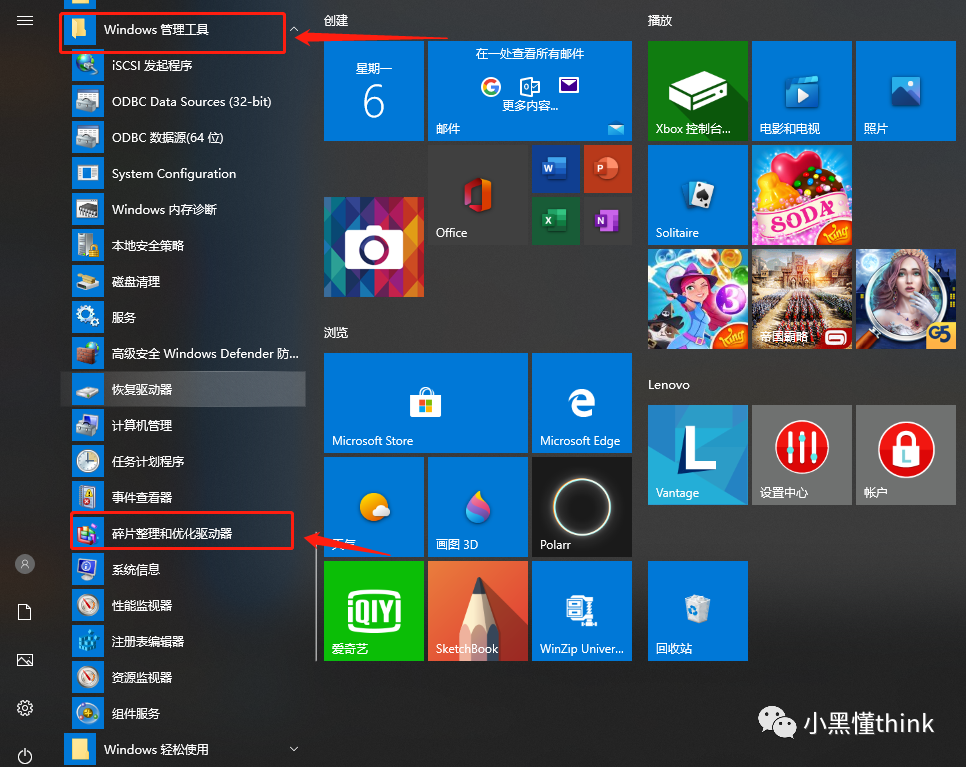Open 高级安全 Windows Defender firewall
The image size is (966, 767).
184,354
